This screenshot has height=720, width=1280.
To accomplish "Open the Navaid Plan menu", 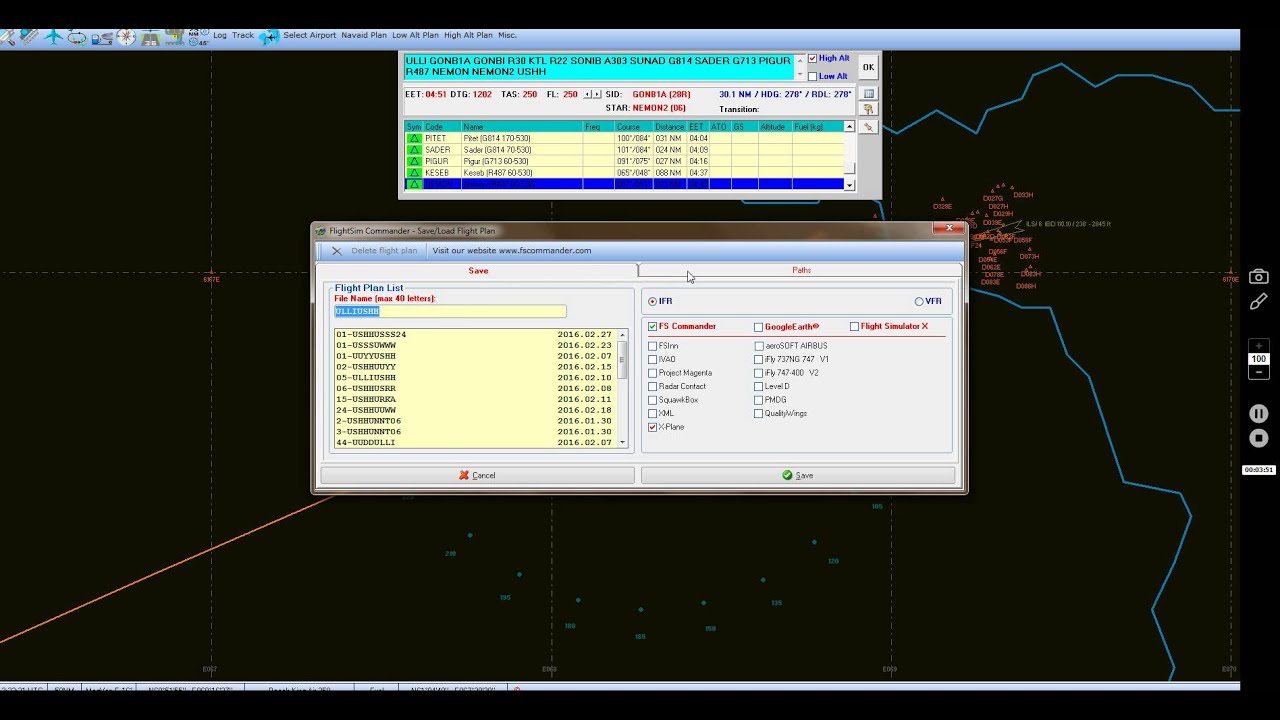I will [x=364, y=35].
